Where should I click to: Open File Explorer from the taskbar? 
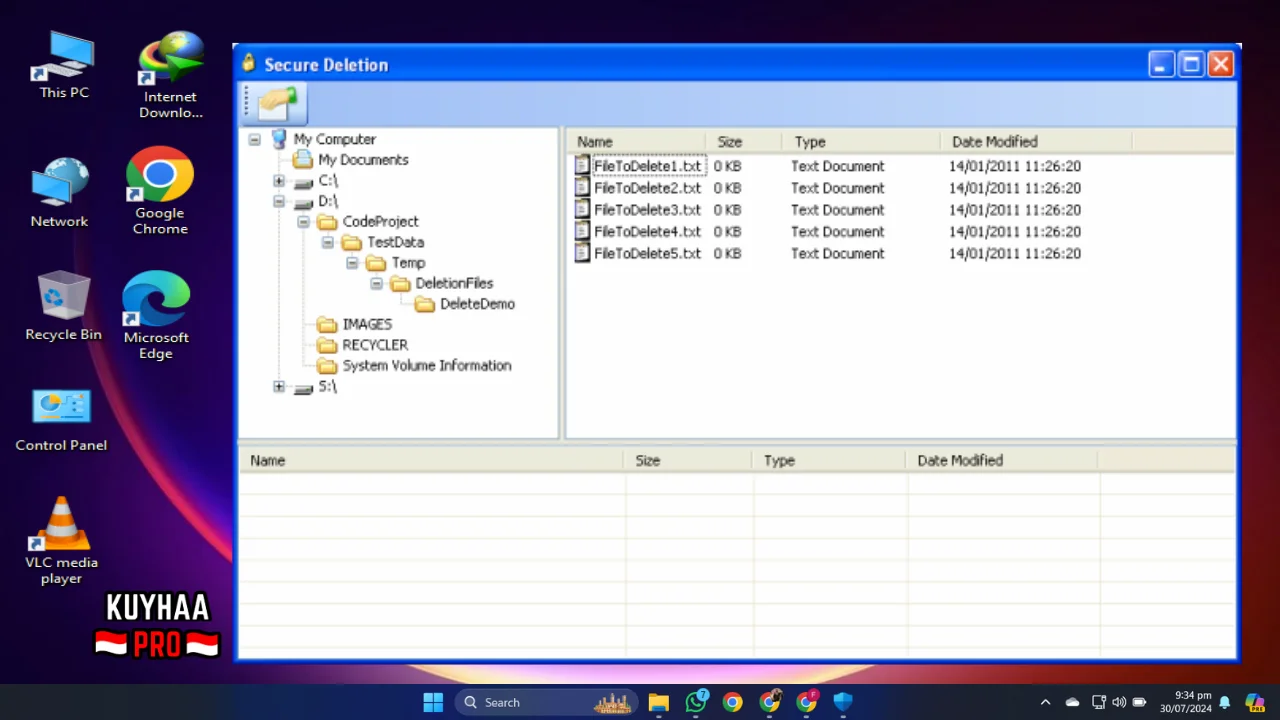click(658, 702)
